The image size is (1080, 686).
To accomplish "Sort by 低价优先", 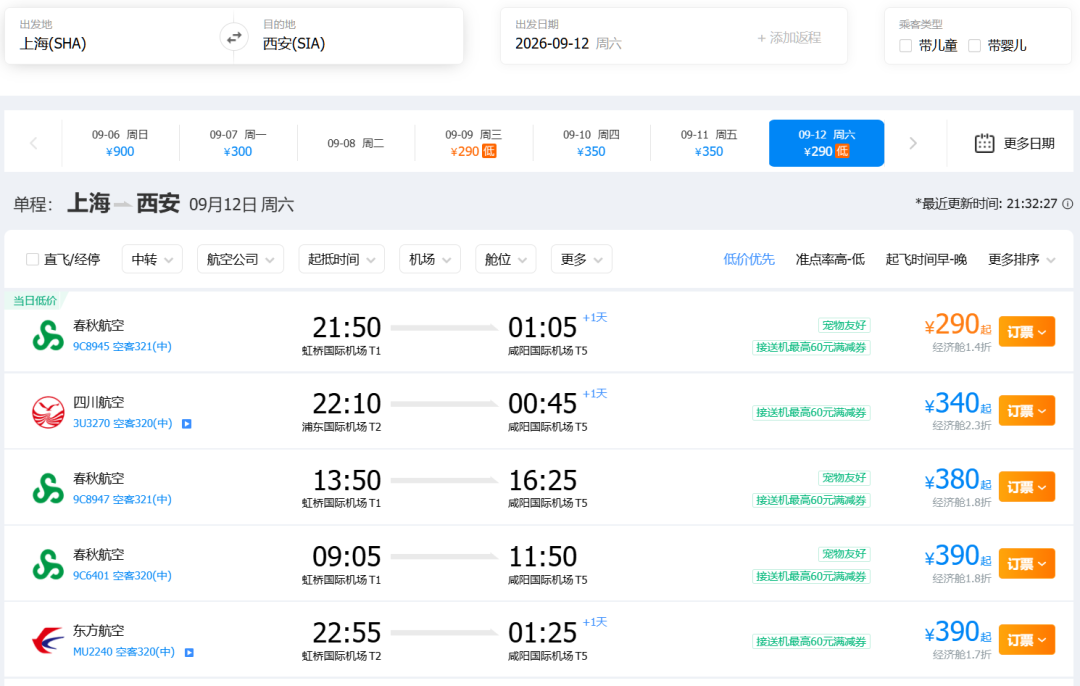I will pos(749,260).
